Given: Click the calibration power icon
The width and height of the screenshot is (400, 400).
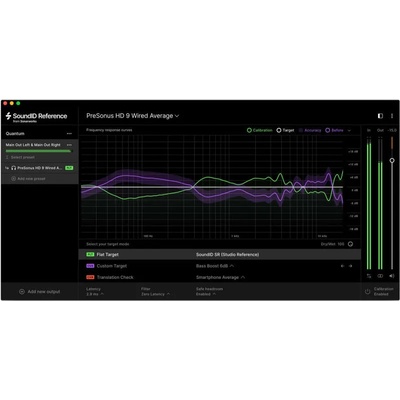Looking at the screenshot, I should [367, 292].
